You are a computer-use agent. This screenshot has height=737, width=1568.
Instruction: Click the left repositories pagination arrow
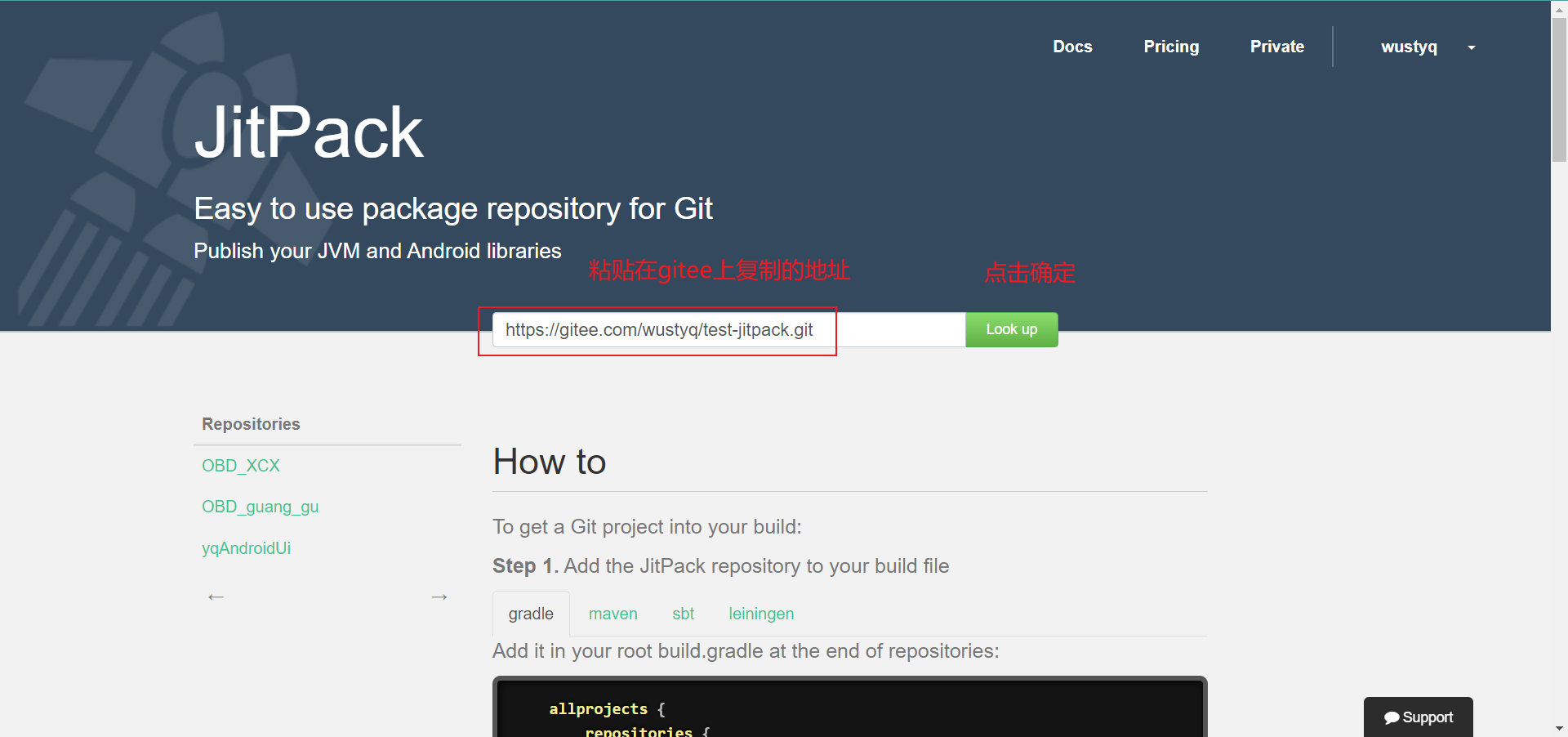tap(216, 596)
